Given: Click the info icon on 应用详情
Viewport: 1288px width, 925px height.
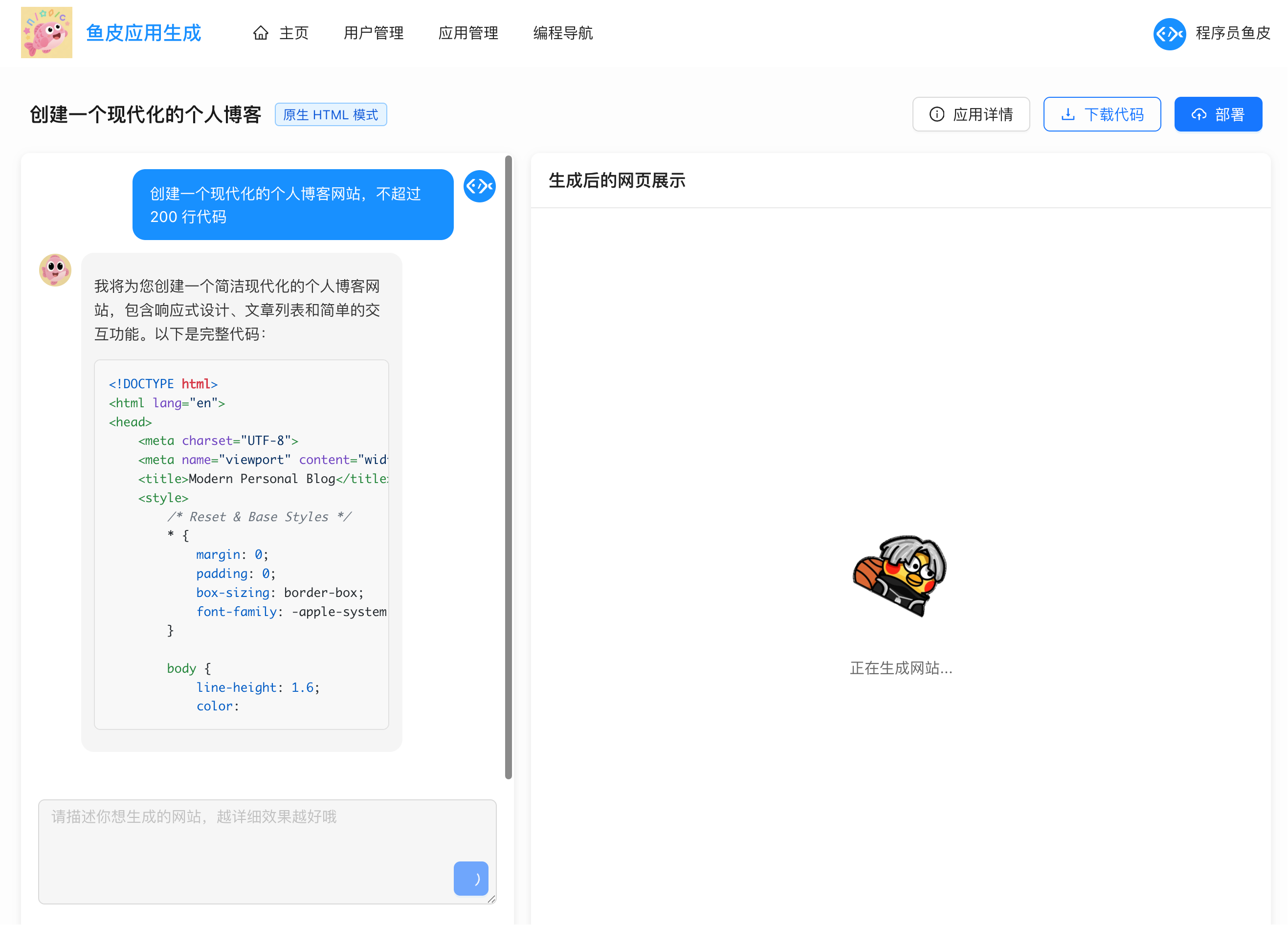Looking at the screenshot, I should click(x=936, y=114).
